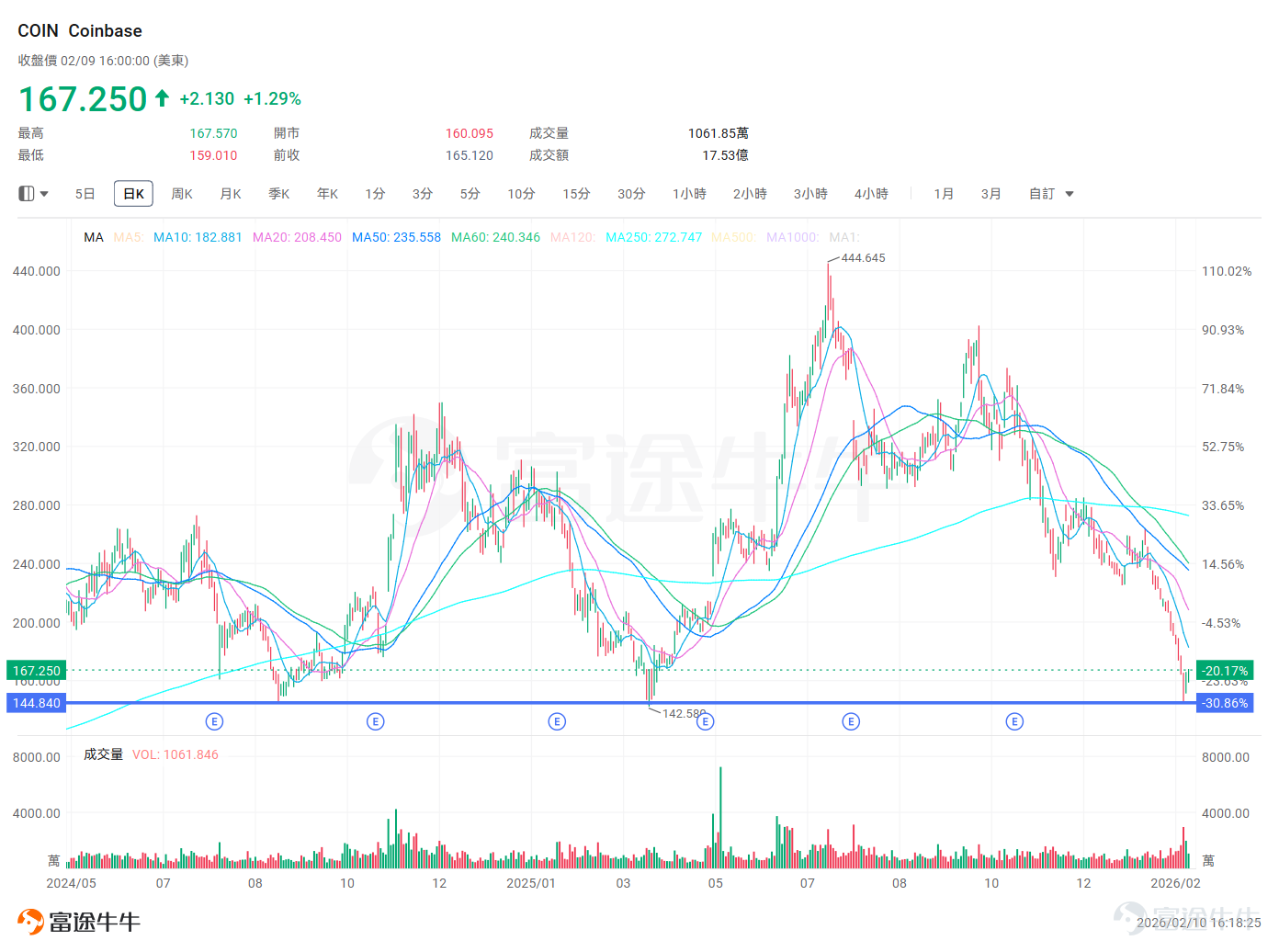Select the 5分 interval
1279x952 pixels.
pos(470,194)
